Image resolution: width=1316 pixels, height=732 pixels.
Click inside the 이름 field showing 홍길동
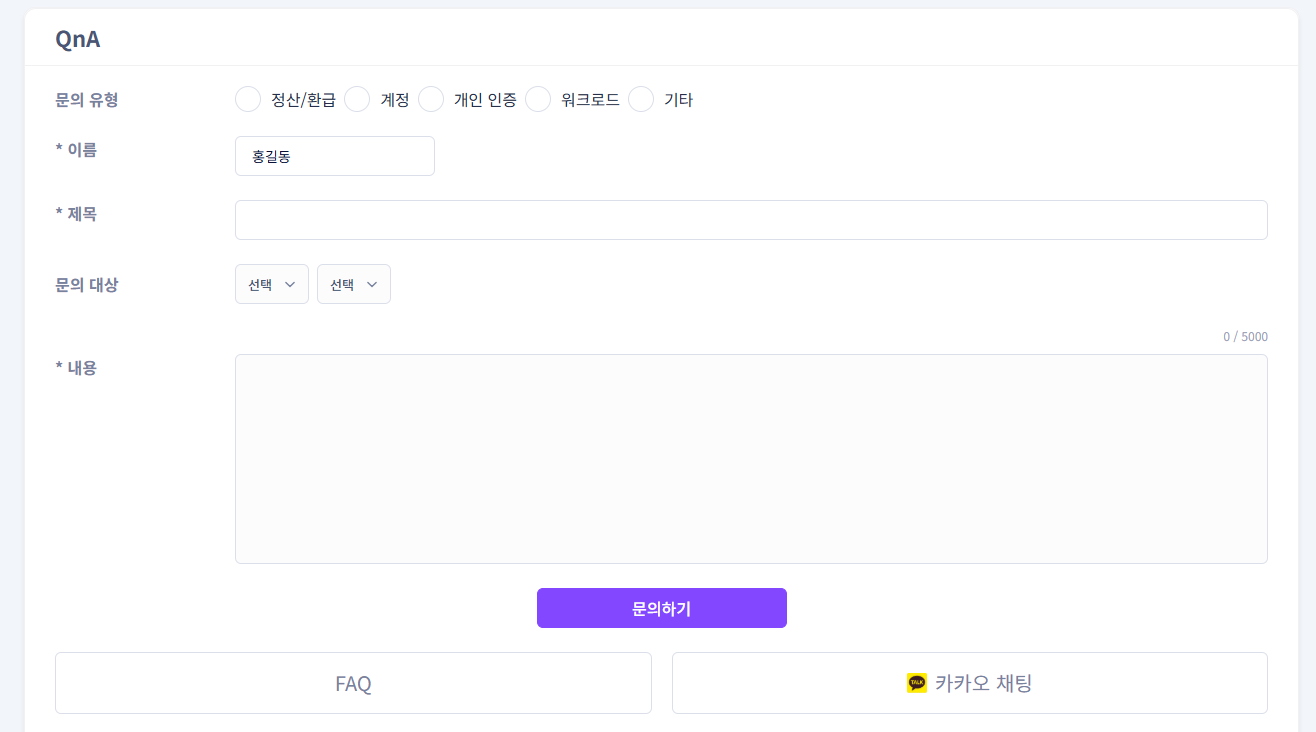tap(334, 156)
